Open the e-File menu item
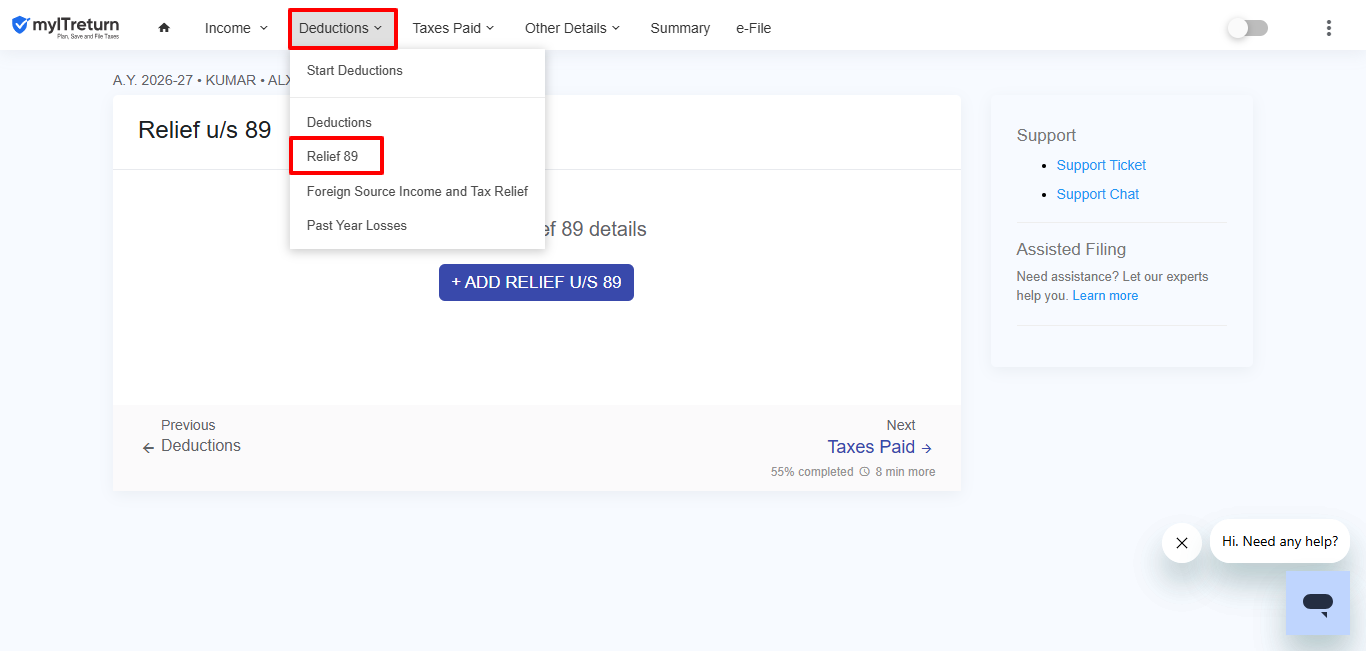Viewport: 1366px width, 651px height. [x=753, y=28]
